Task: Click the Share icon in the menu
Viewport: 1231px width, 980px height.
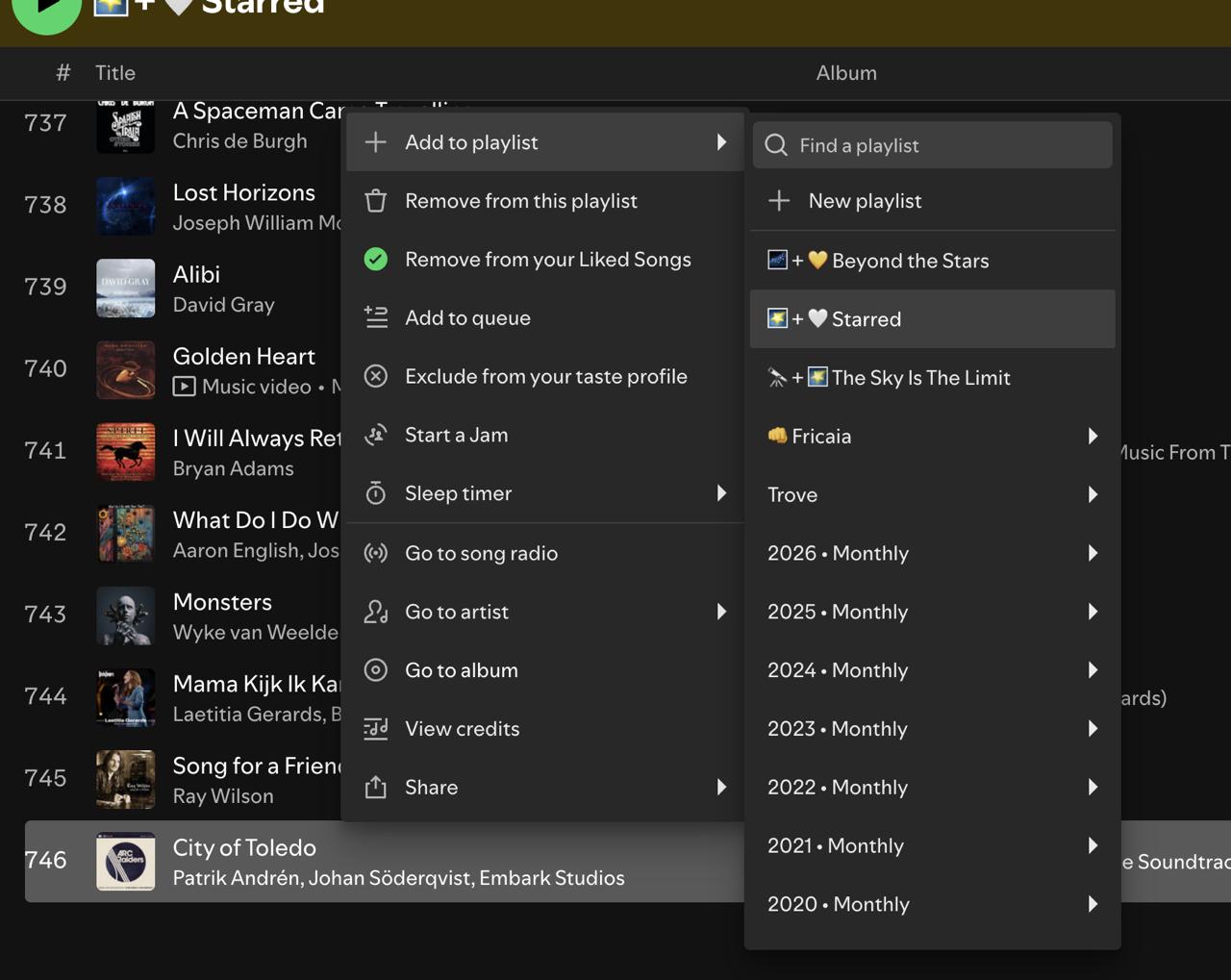Action: tap(376, 787)
